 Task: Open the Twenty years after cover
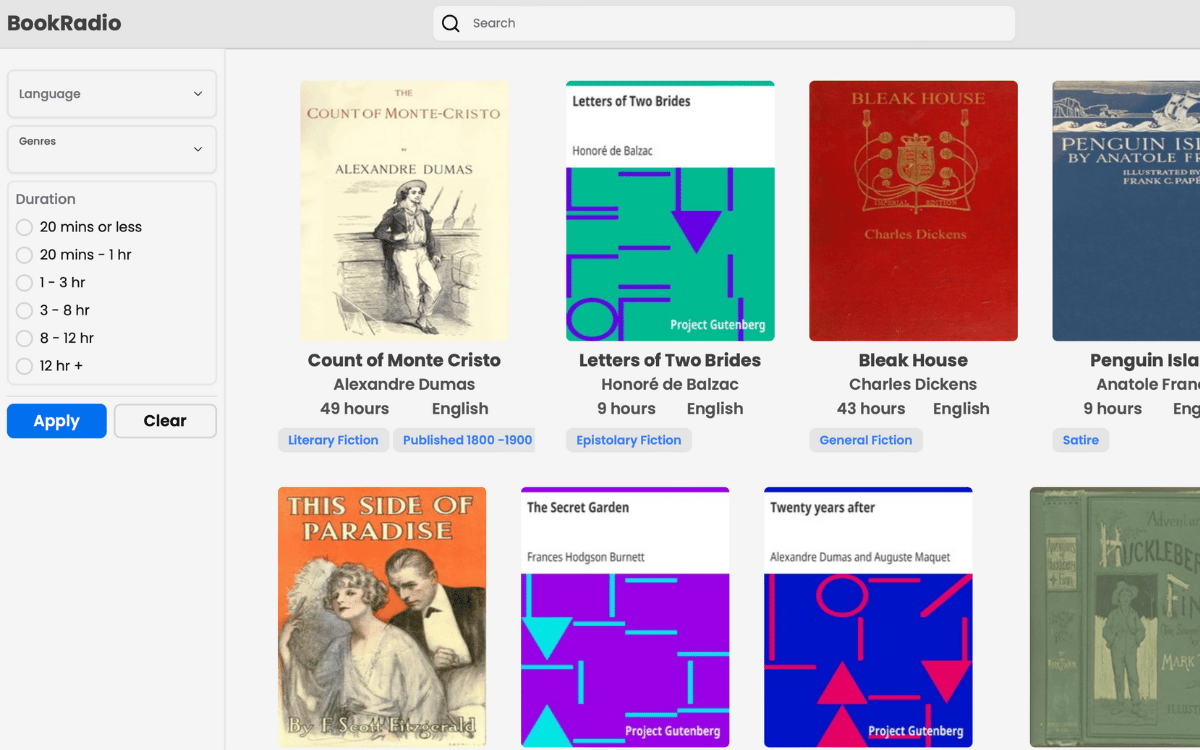click(868, 617)
